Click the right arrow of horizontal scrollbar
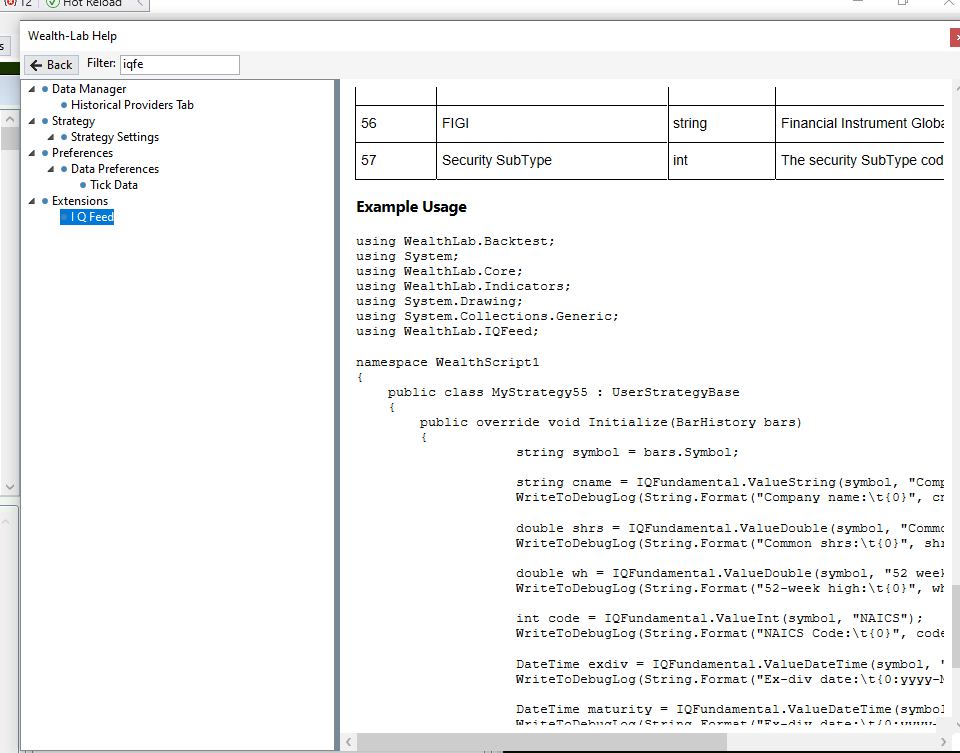Screen dimensions: 960x753 [943, 742]
